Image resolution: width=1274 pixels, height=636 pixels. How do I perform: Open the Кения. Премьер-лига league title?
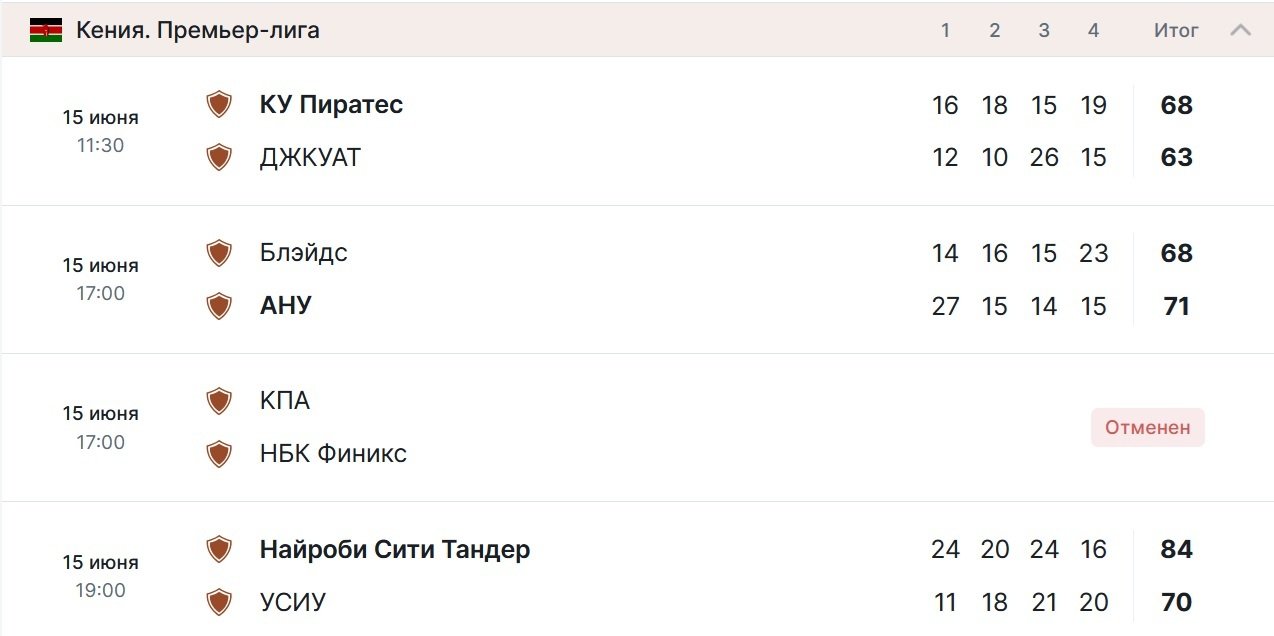coord(198,30)
